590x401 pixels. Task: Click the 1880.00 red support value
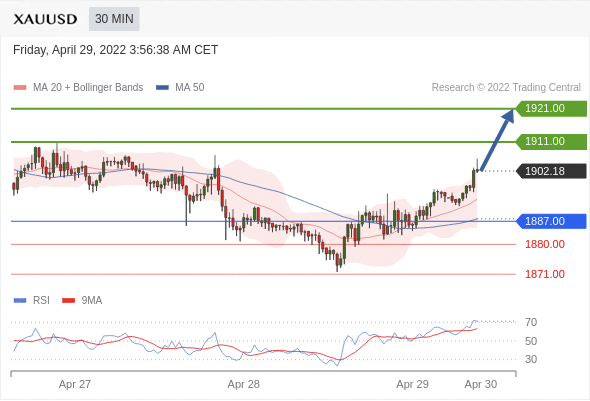coord(545,245)
